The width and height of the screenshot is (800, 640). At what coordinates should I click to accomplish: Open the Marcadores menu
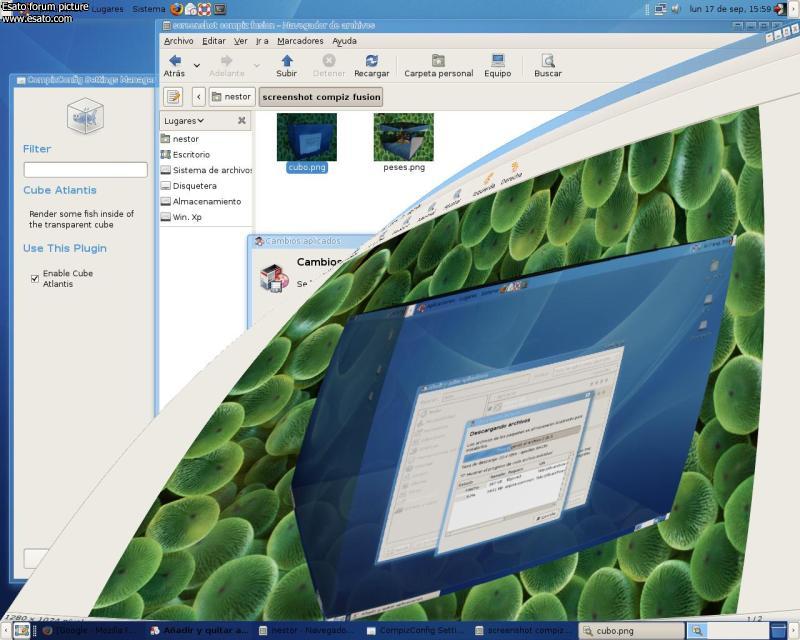pyautogui.click(x=300, y=41)
